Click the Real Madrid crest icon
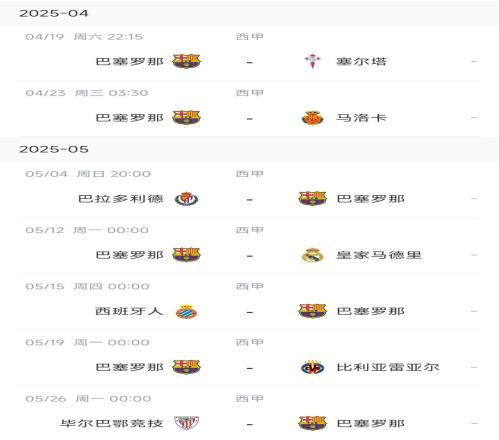This screenshot has width=500, height=440. (x=312, y=255)
